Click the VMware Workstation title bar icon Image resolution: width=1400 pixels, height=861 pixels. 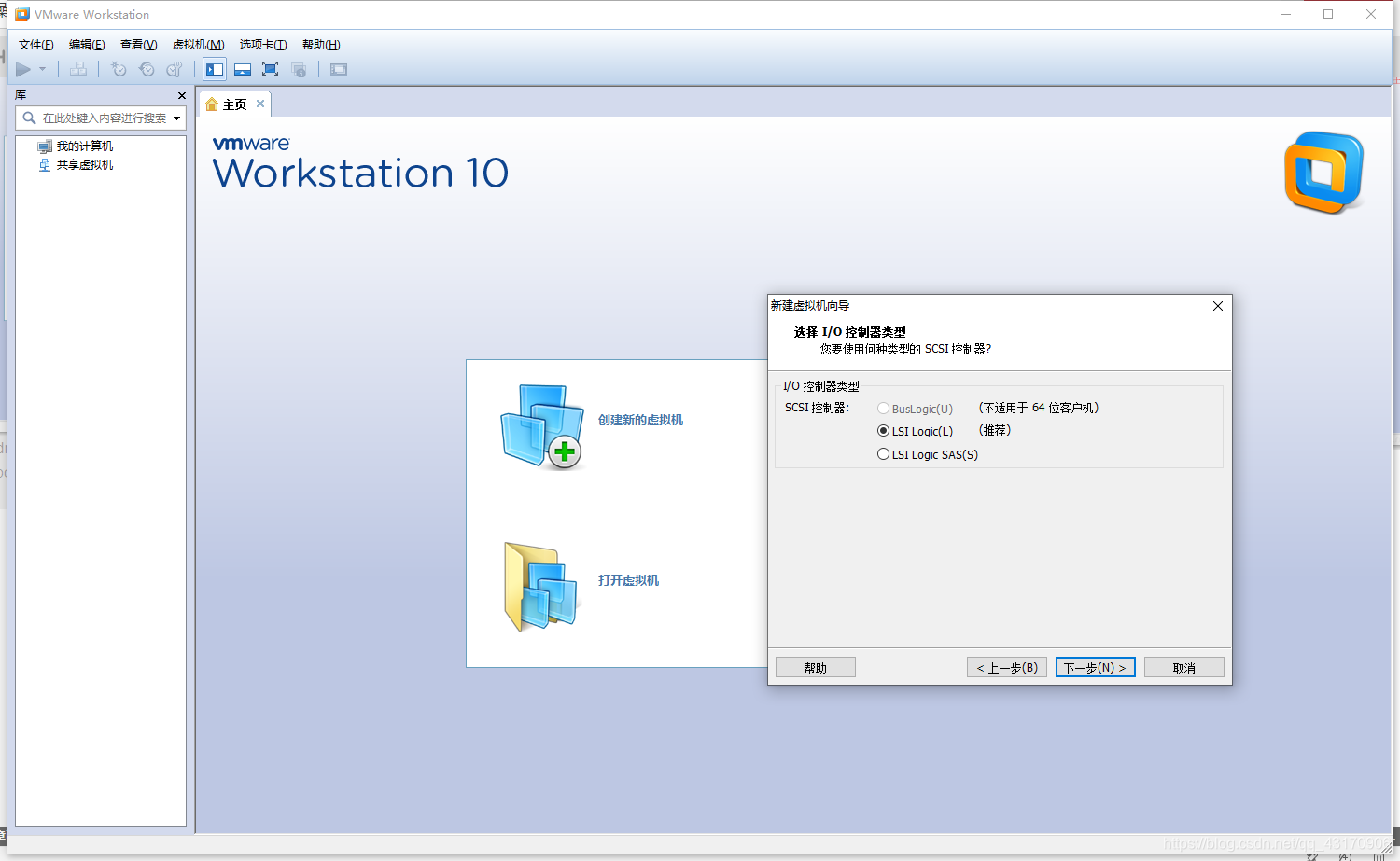pyautogui.click(x=22, y=14)
